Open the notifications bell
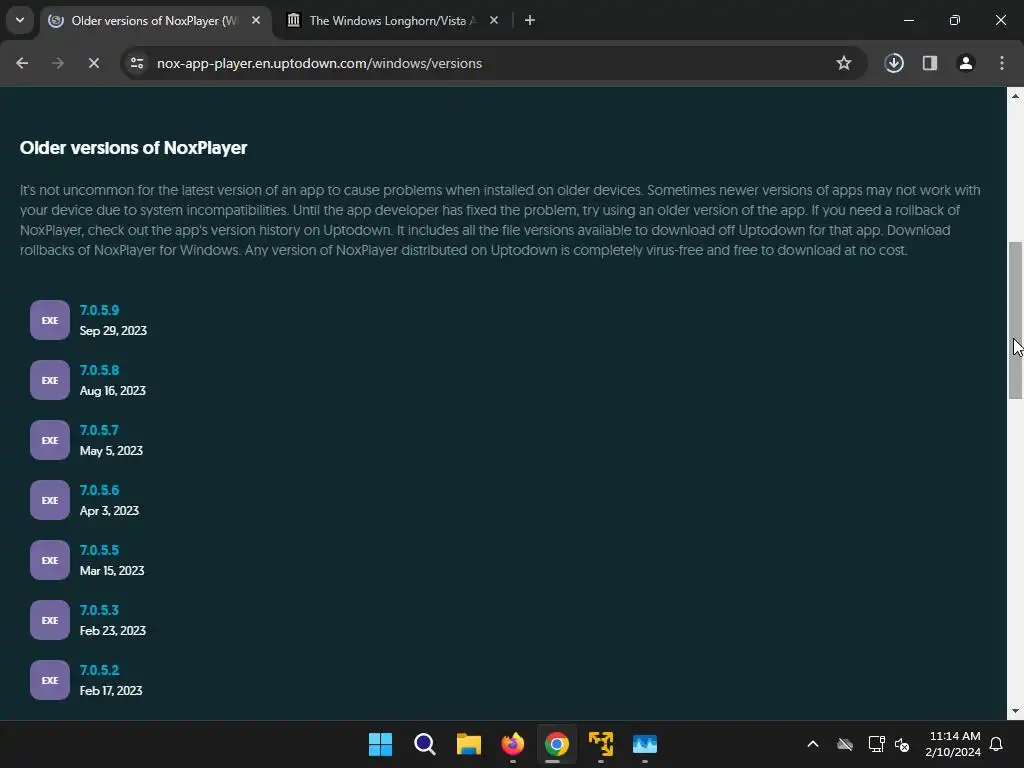1024x768 pixels. coord(997,744)
